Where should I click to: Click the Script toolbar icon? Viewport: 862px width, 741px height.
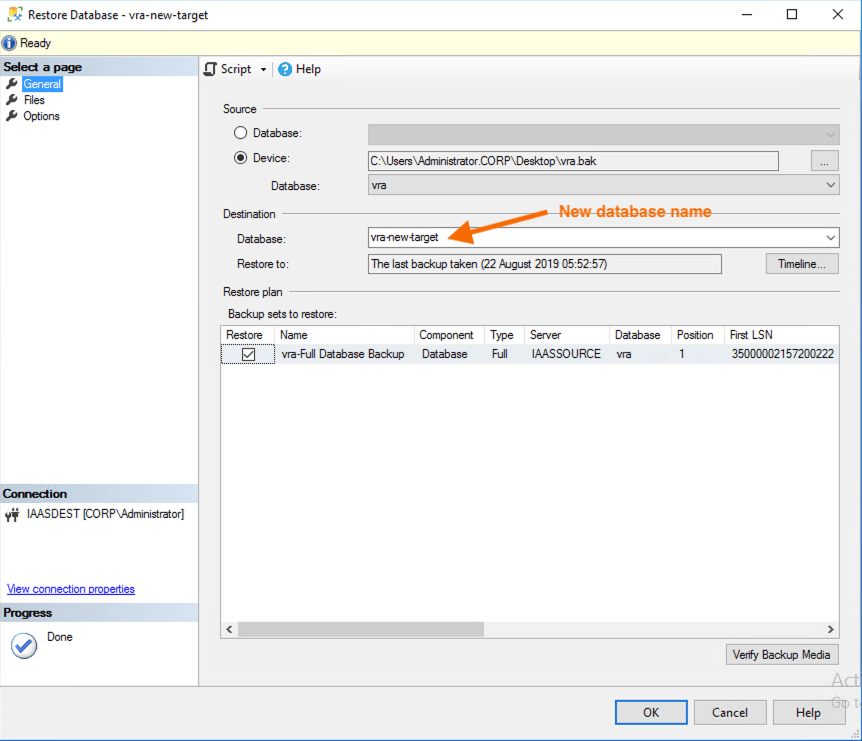(x=210, y=69)
